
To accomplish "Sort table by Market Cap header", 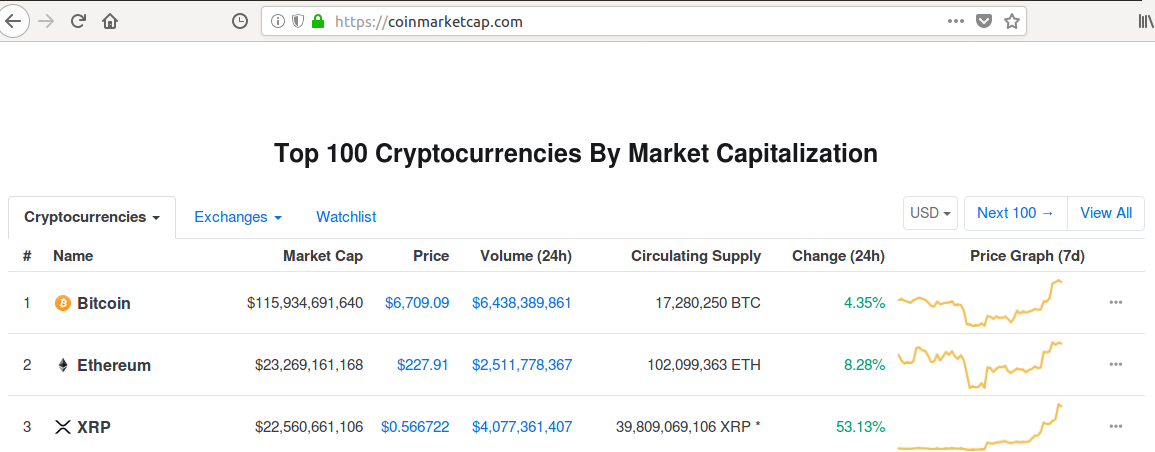I will [323, 256].
